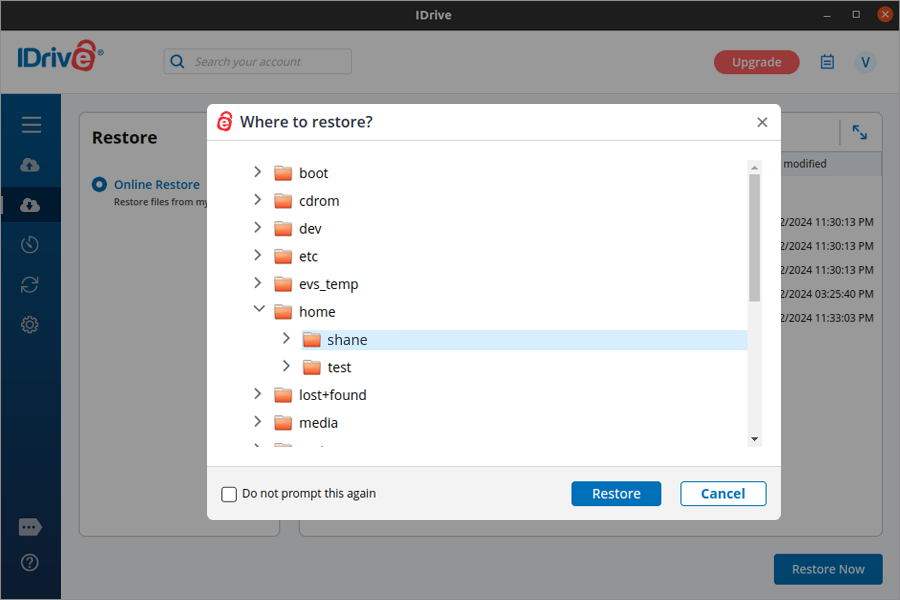The image size is (900, 600).
Task: Open the user profile avatar V
Action: click(865, 62)
